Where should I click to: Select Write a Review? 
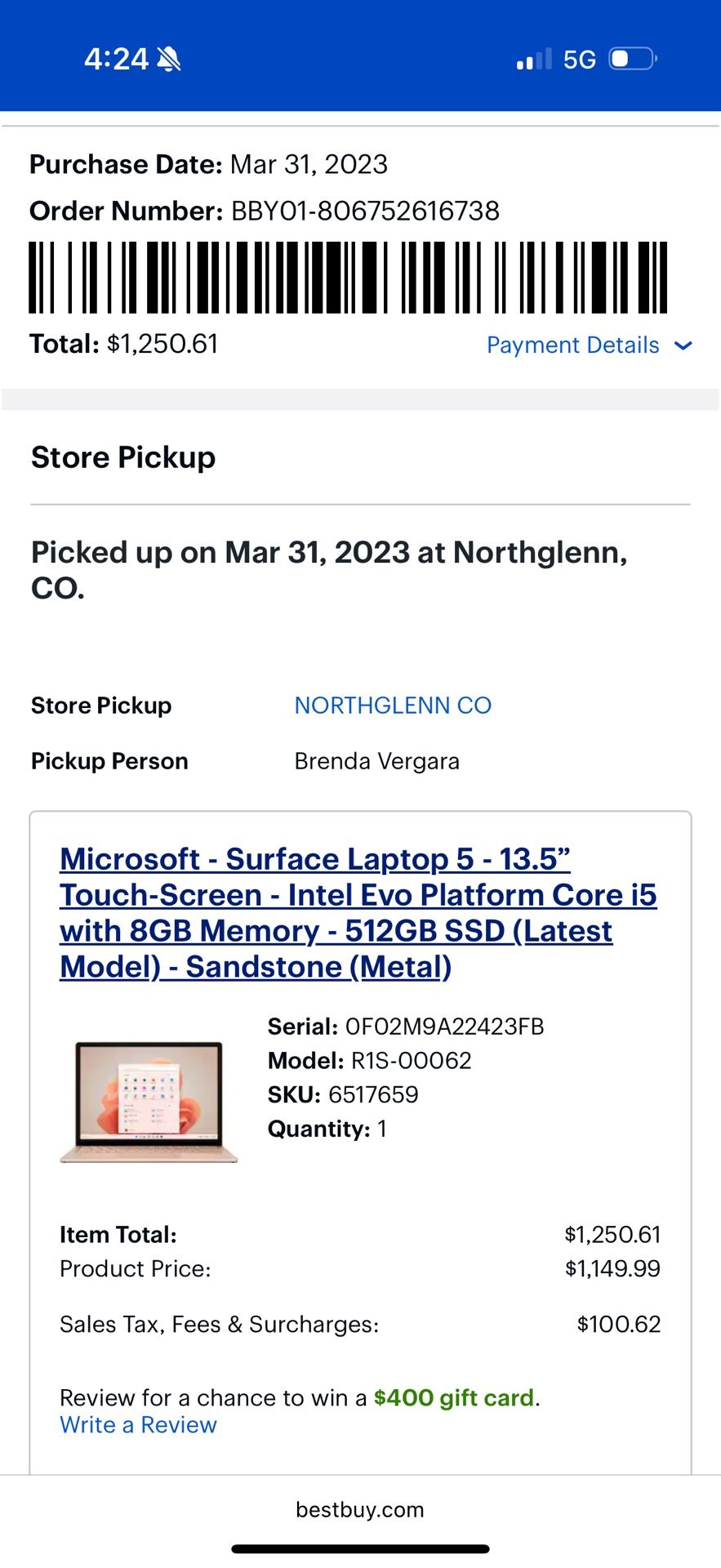(137, 1424)
